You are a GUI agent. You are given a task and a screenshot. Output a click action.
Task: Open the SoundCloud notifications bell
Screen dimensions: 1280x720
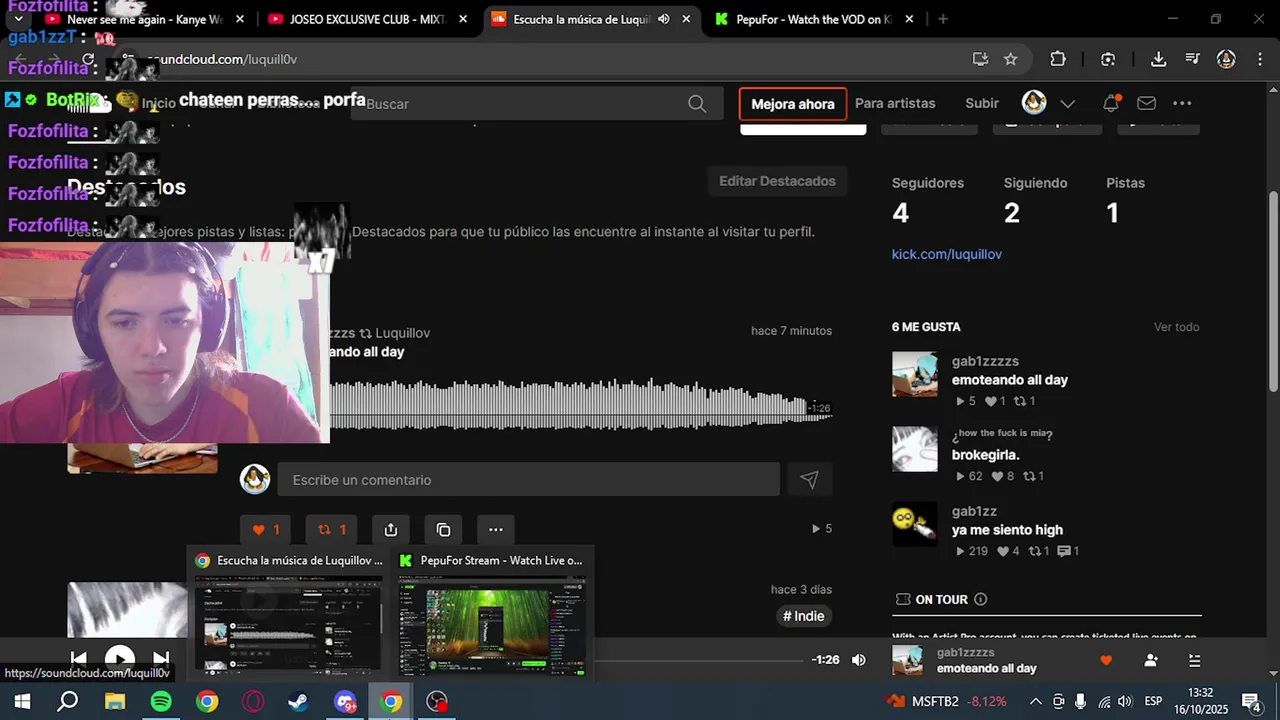[1110, 103]
